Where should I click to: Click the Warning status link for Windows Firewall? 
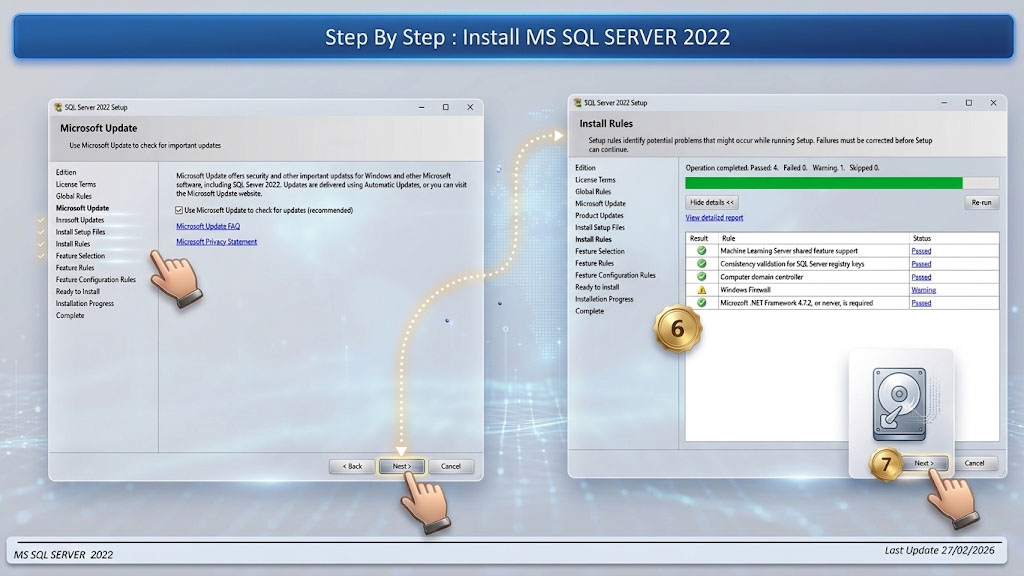[923, 290]
